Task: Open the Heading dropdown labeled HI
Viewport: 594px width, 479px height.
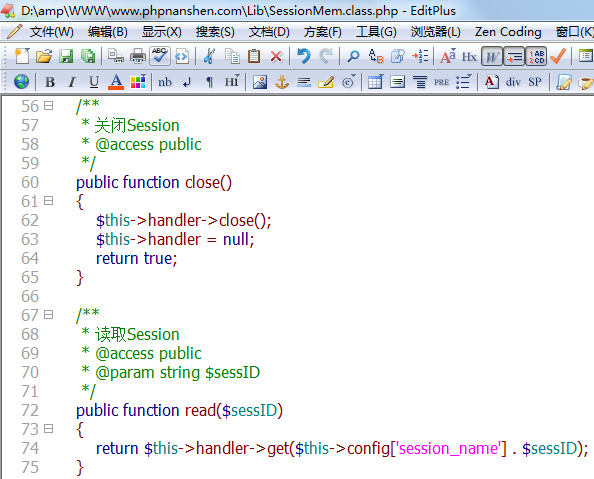Action: coord(231,82)
